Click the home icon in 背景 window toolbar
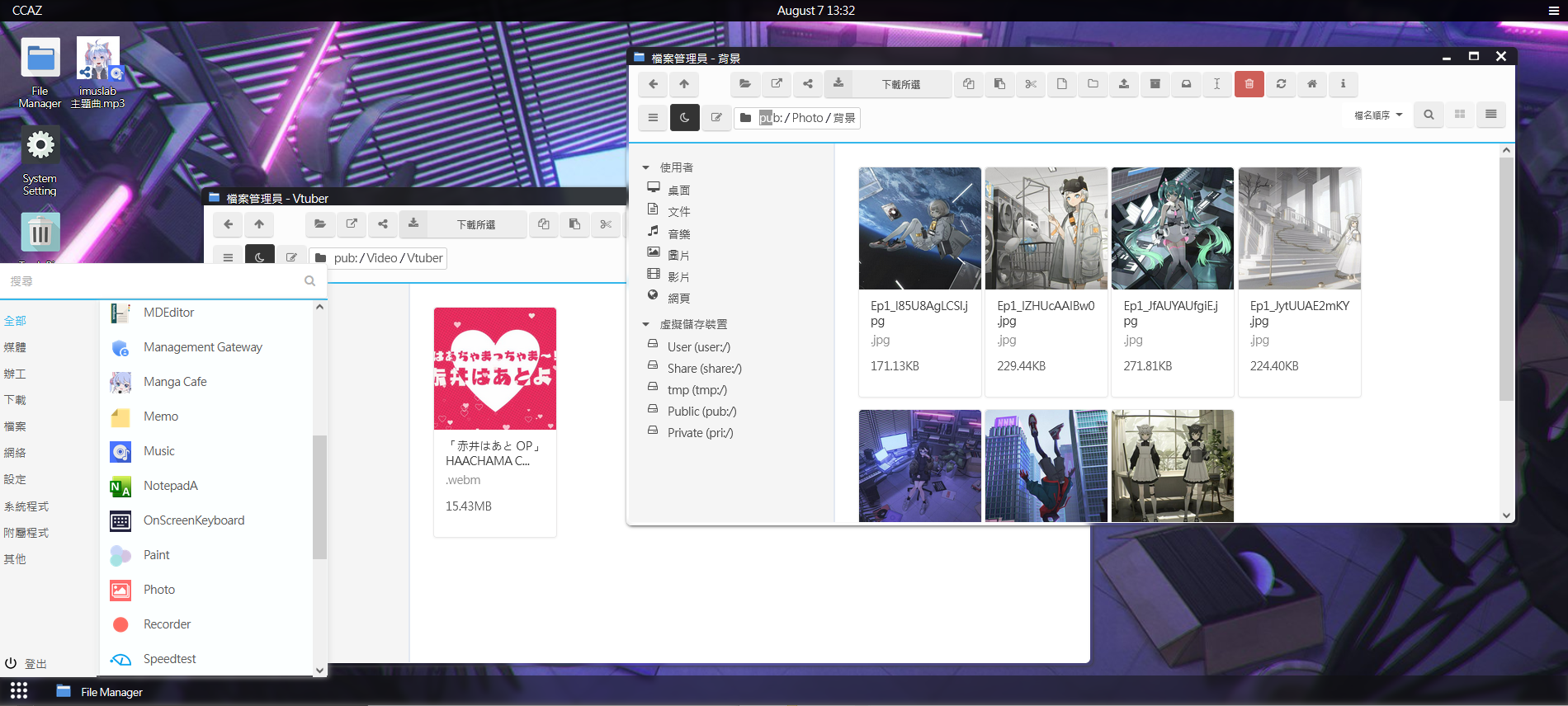 click(x=1311, y=84)
